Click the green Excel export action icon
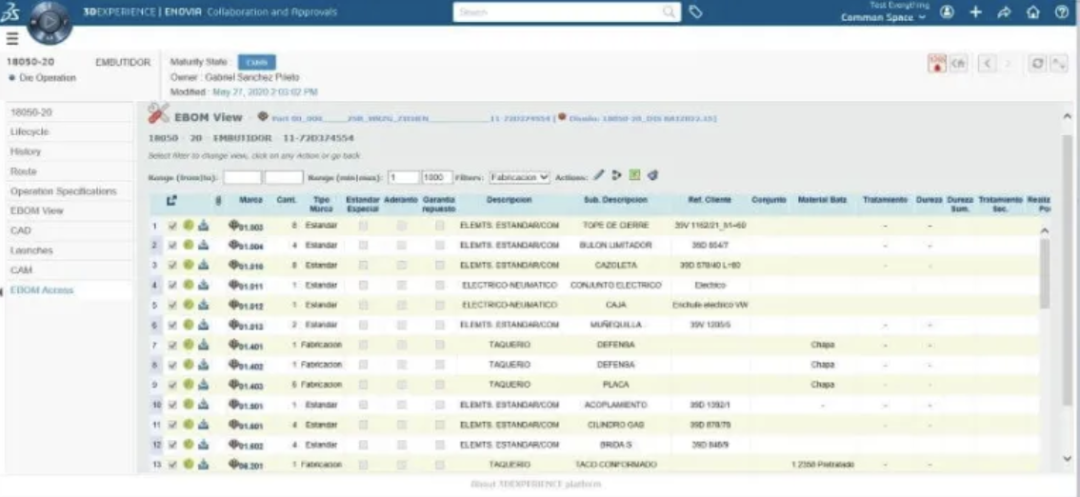The width and height of the screenshot is (1080, 497). [635, 176]
